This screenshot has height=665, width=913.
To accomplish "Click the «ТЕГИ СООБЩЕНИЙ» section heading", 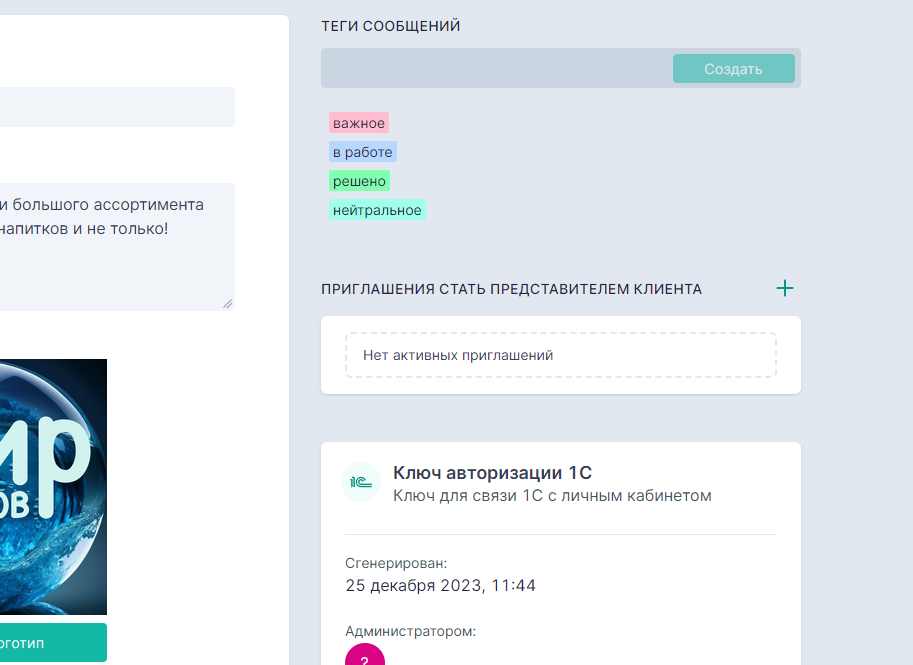I will click(x=389, y=26).
